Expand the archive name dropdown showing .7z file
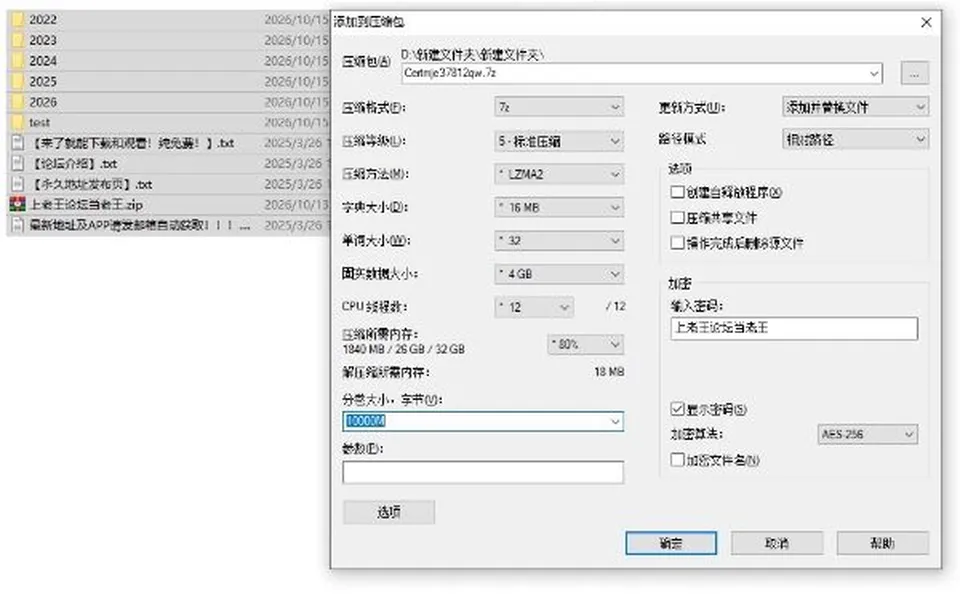The height and width of the screenshot is (595, 960). tap(642, 73)
